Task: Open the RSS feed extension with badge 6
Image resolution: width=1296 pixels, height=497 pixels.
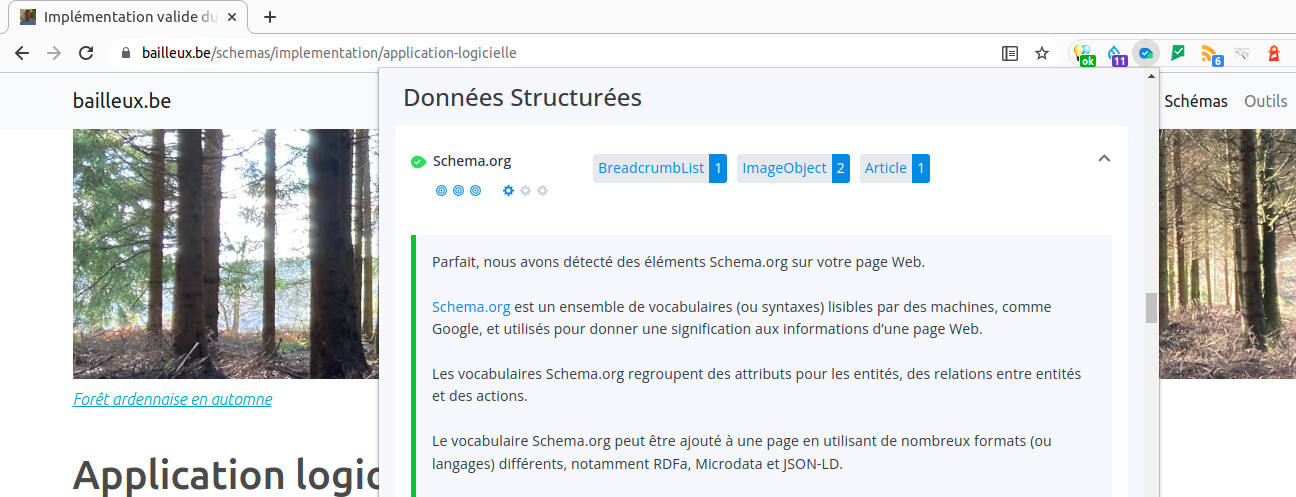Action: [x=1211, y=55]
